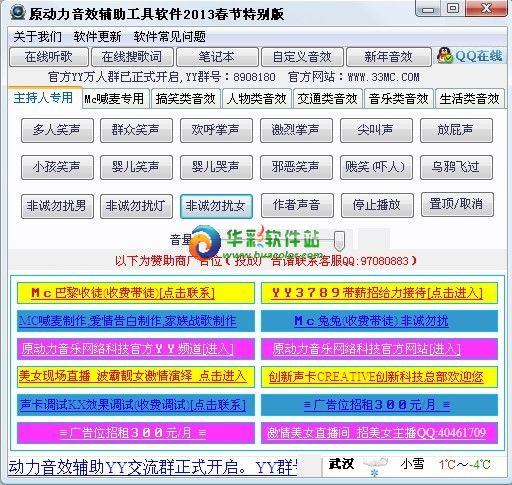The image size is (512, 485).
Task: Click the 小雪 weather condition text
Action: coord(412,464)
